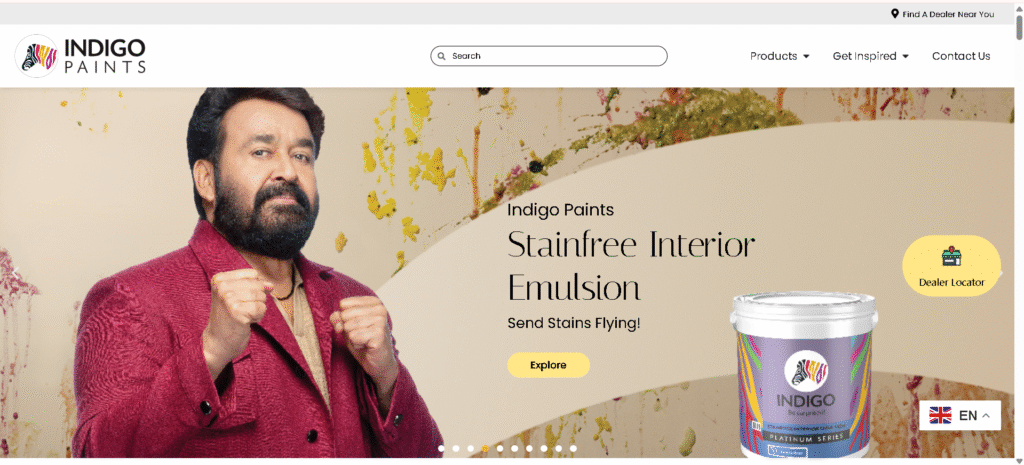Select the second carousel dot

click(x=456, y=449)
